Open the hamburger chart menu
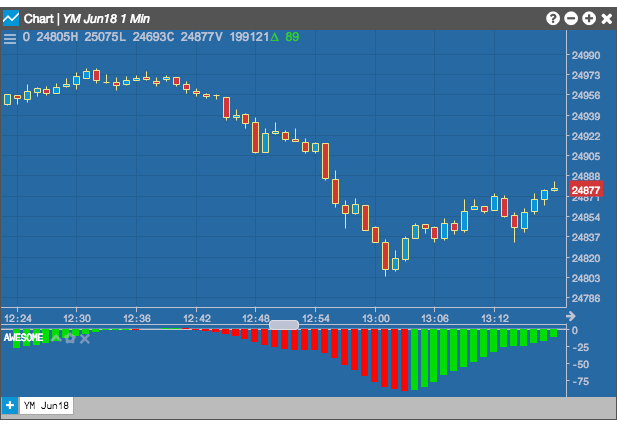The image size is (617, 426). point(10,38)
